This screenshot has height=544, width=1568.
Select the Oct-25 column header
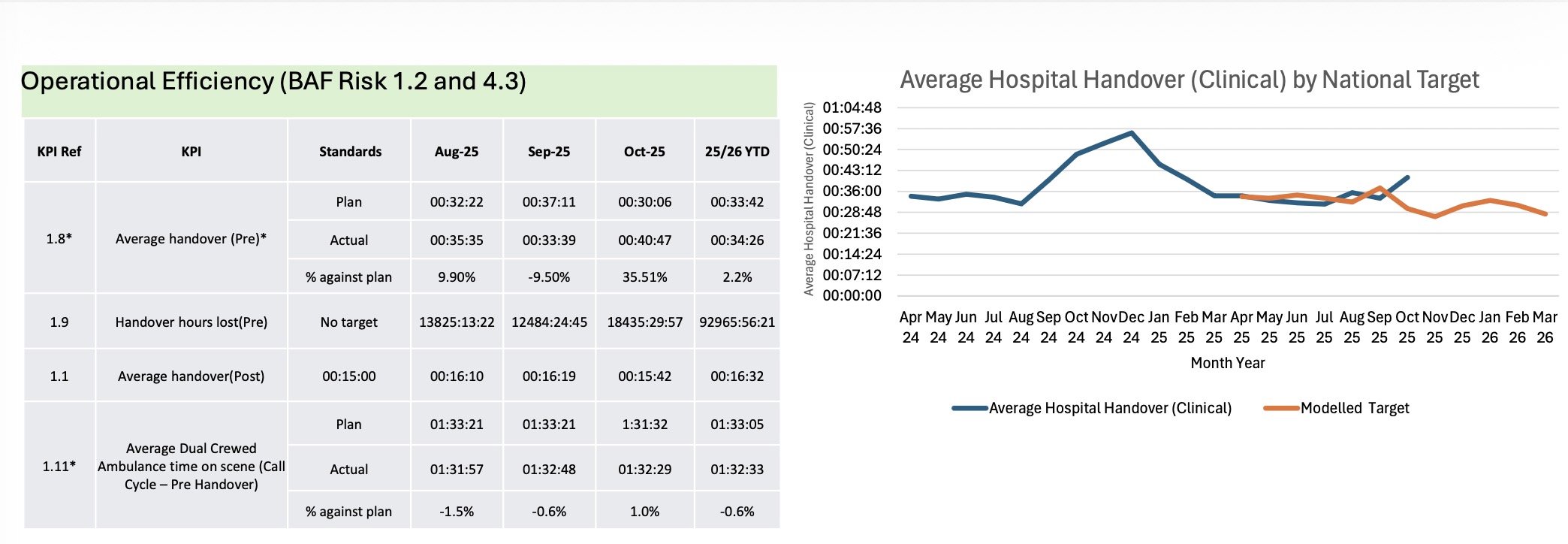644,152
